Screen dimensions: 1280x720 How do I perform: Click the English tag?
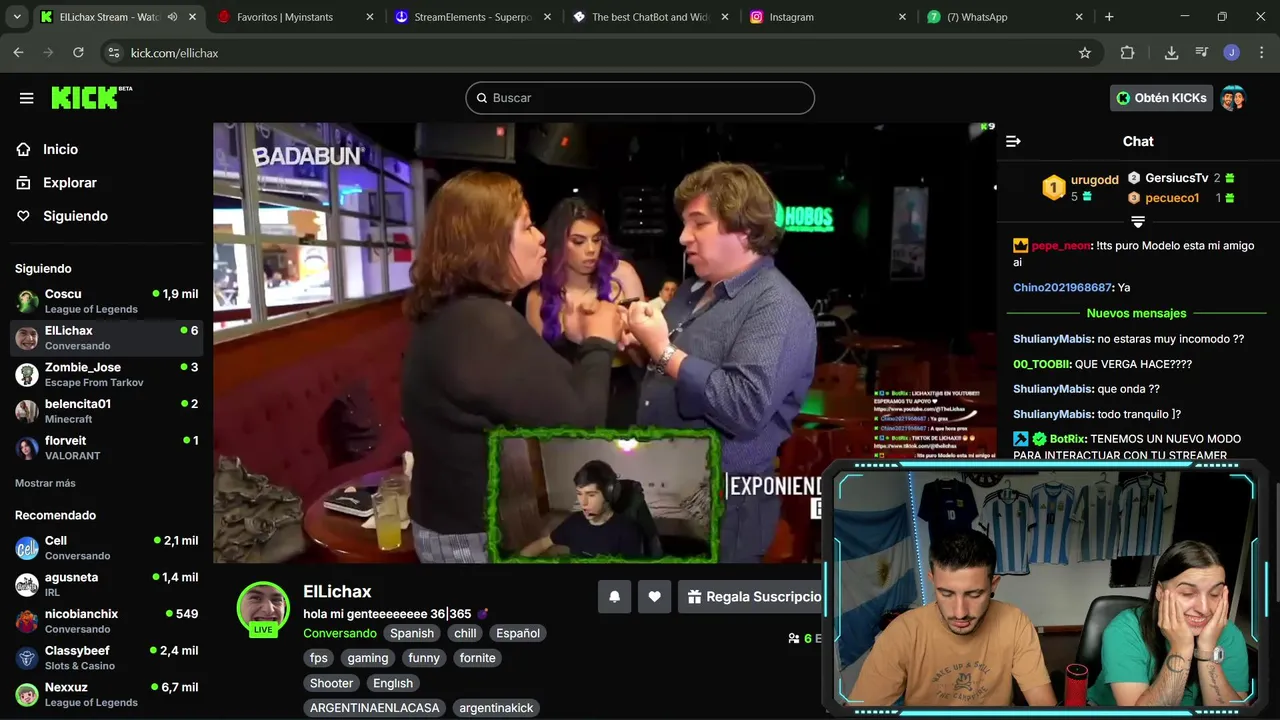[393, 683]
